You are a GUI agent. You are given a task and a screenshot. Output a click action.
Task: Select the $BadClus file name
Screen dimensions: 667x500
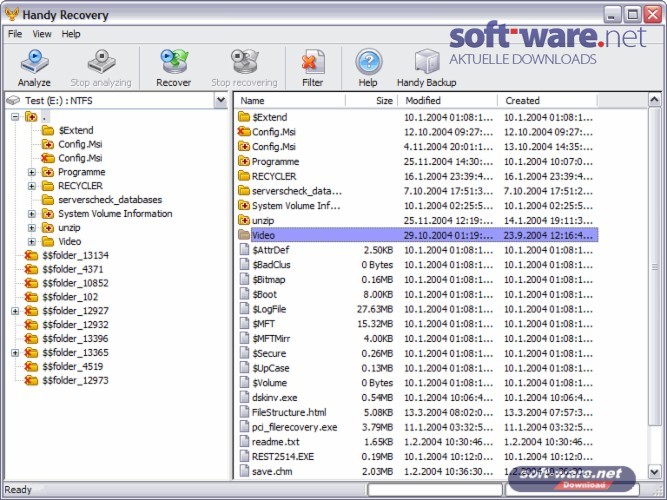click(x=271, y=264)
